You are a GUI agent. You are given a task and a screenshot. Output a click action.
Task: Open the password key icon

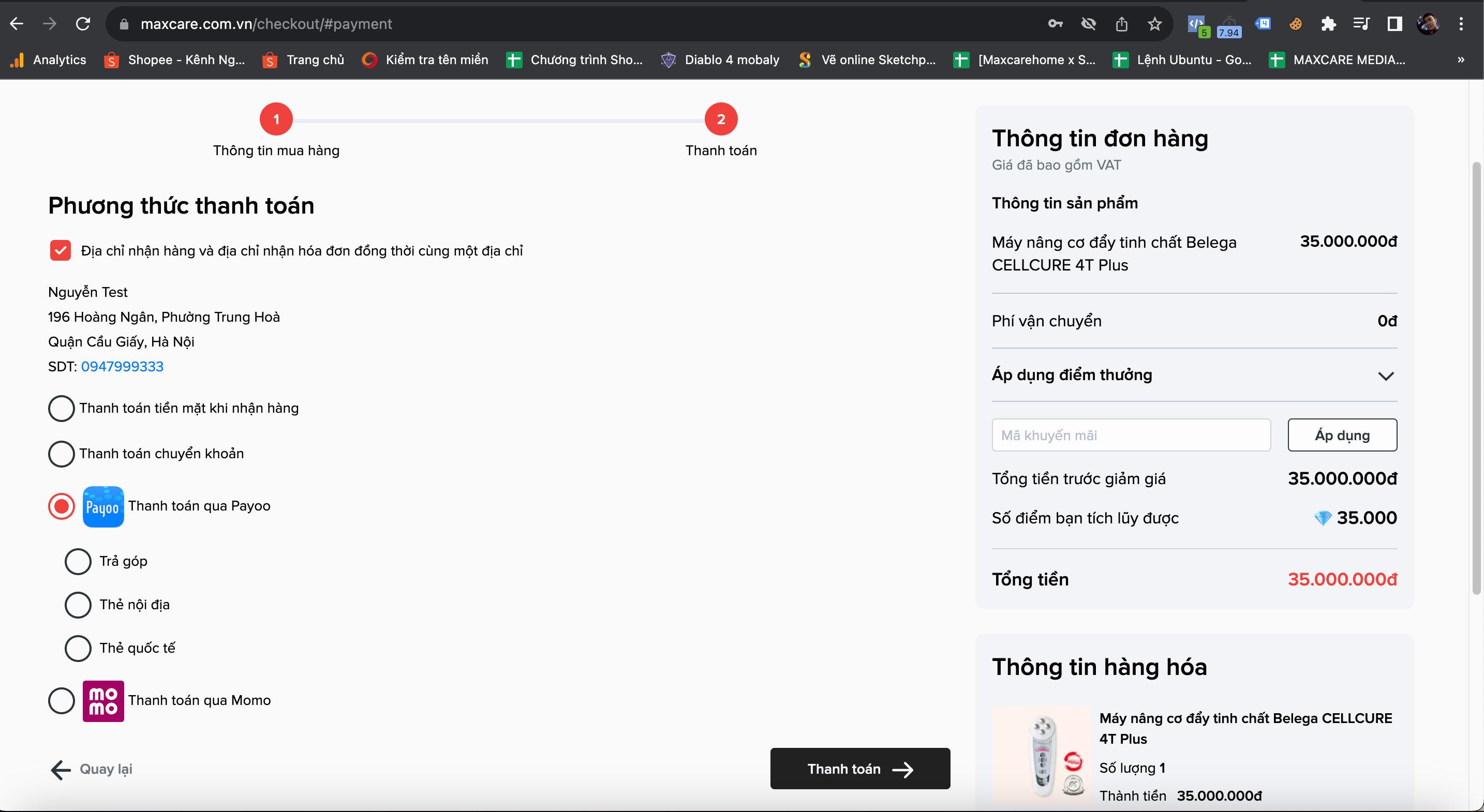[x=1055, y=24]
